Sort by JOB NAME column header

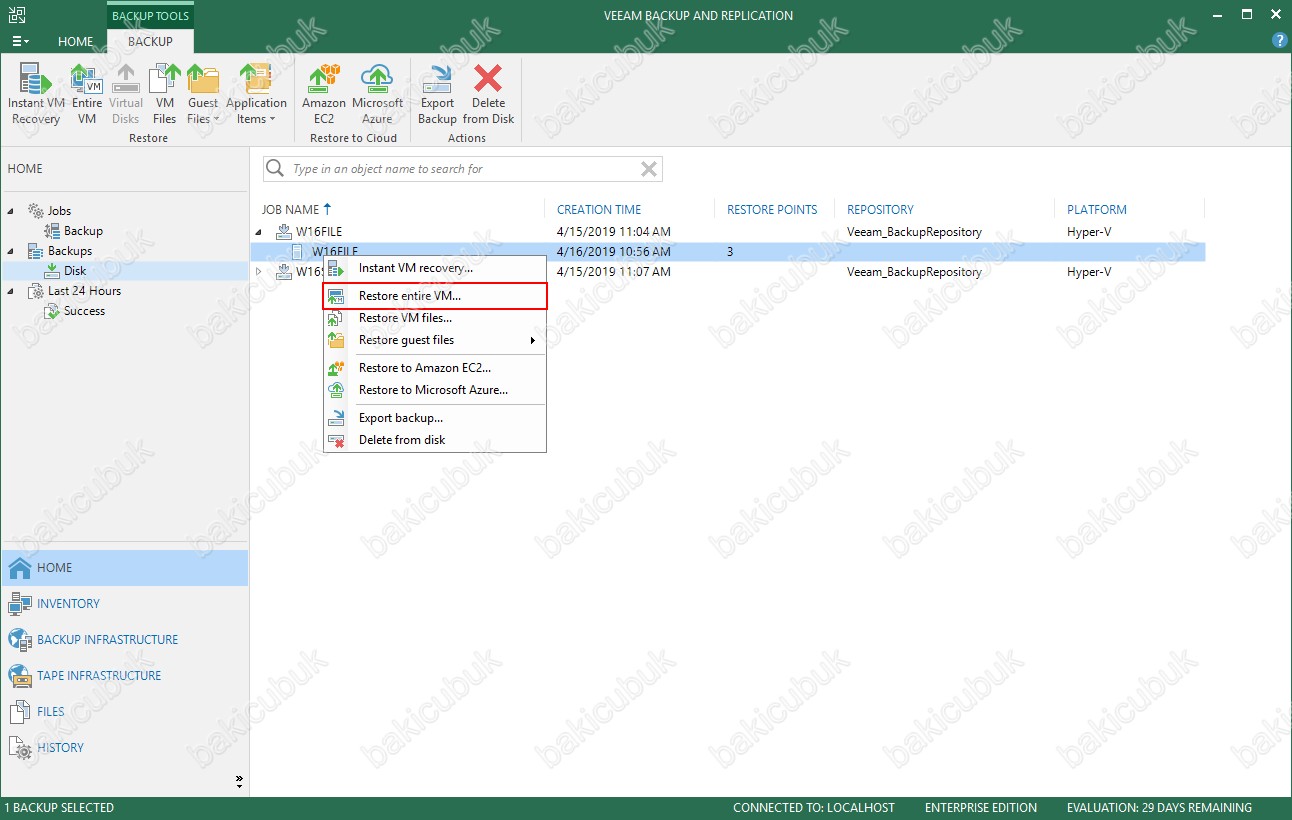297,210
